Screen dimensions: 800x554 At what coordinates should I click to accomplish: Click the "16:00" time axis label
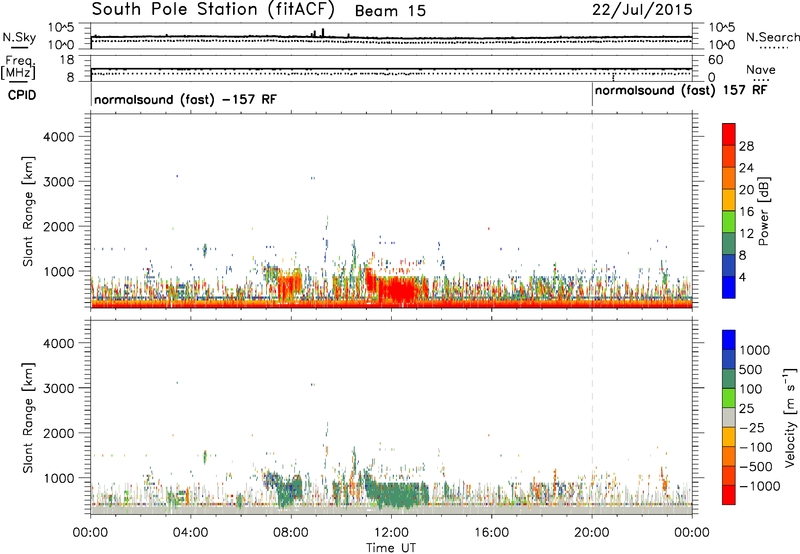pos(491,533)
